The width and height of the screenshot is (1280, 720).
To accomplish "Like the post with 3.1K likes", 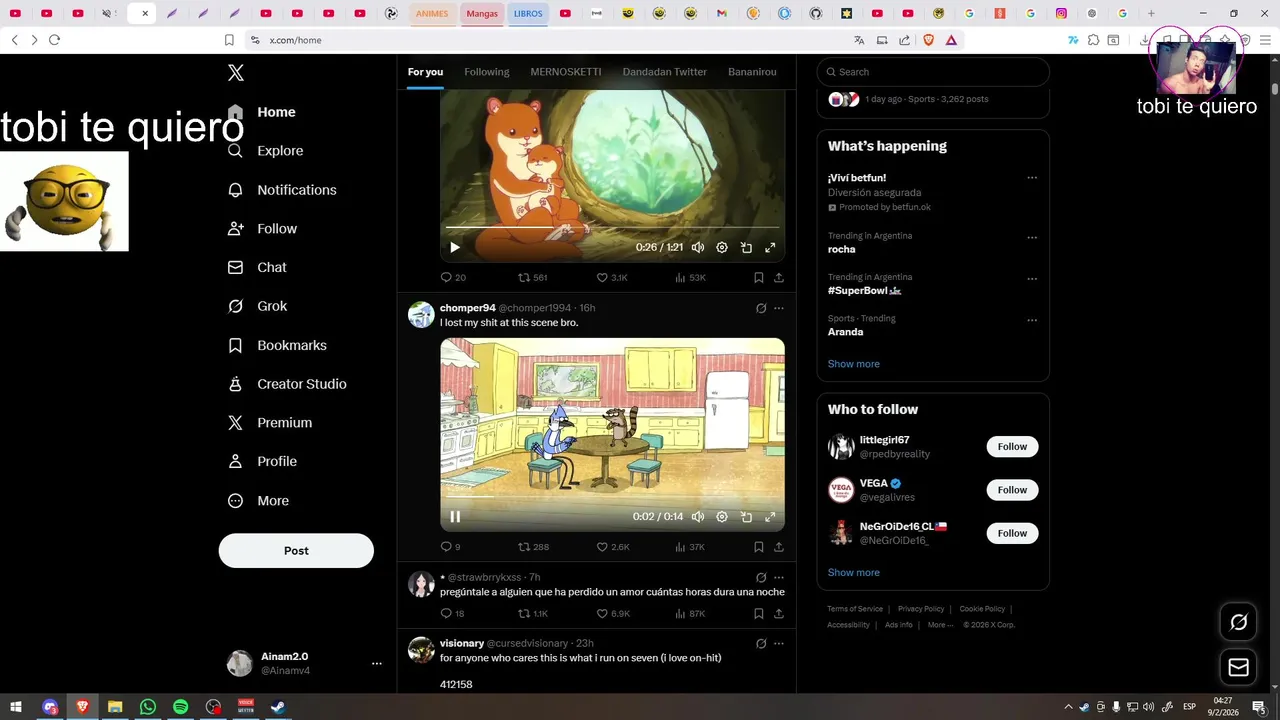I will (612, 278).
